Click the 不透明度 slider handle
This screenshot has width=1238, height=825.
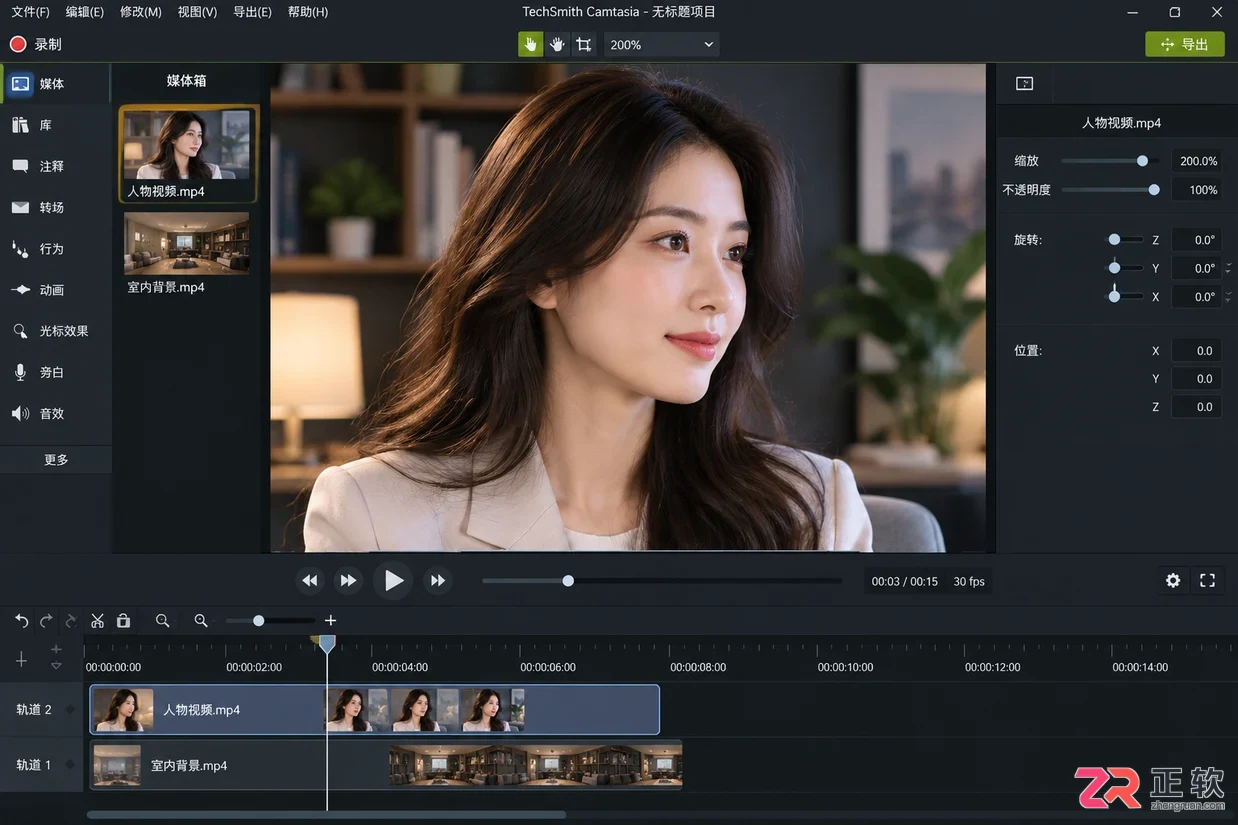1154,190
